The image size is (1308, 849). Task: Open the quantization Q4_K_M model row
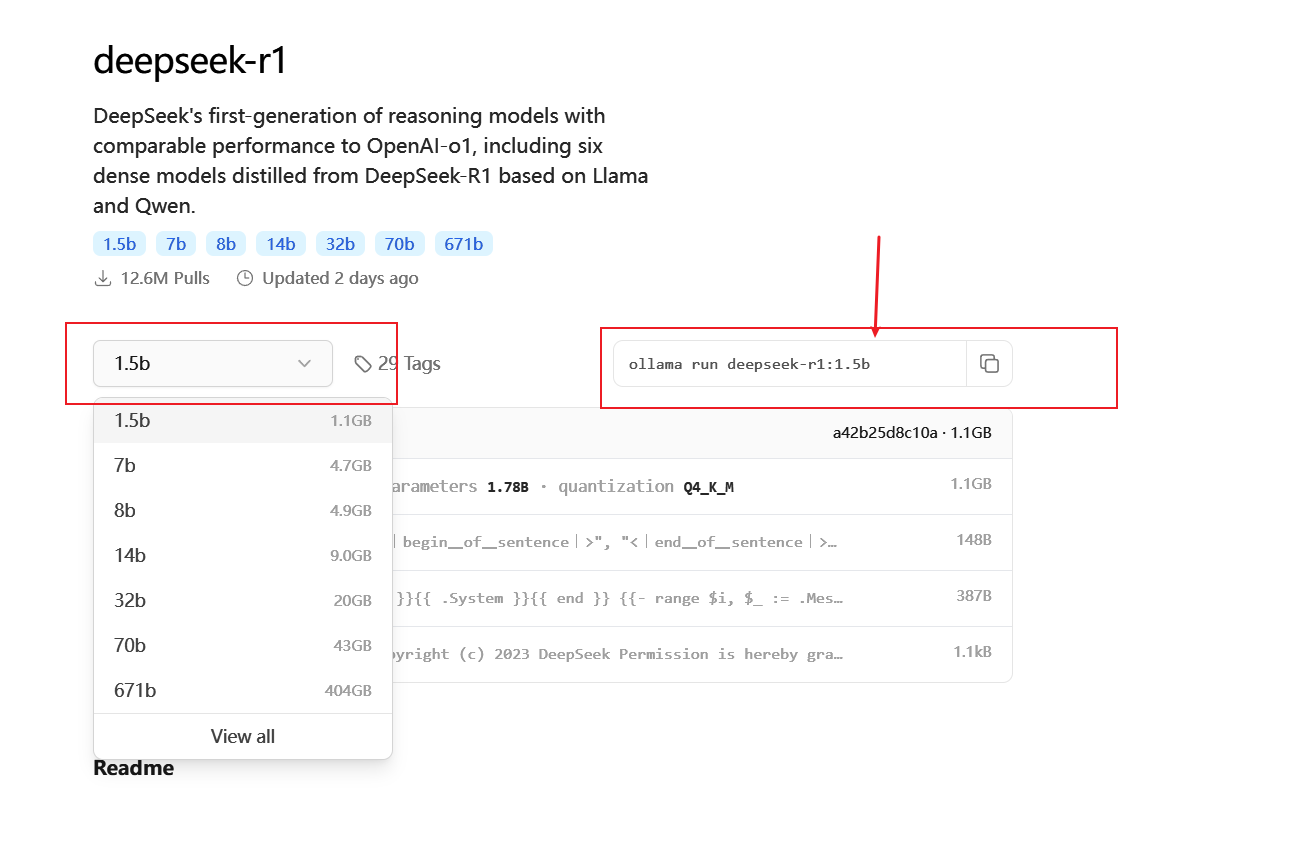(x=702, y=486)
